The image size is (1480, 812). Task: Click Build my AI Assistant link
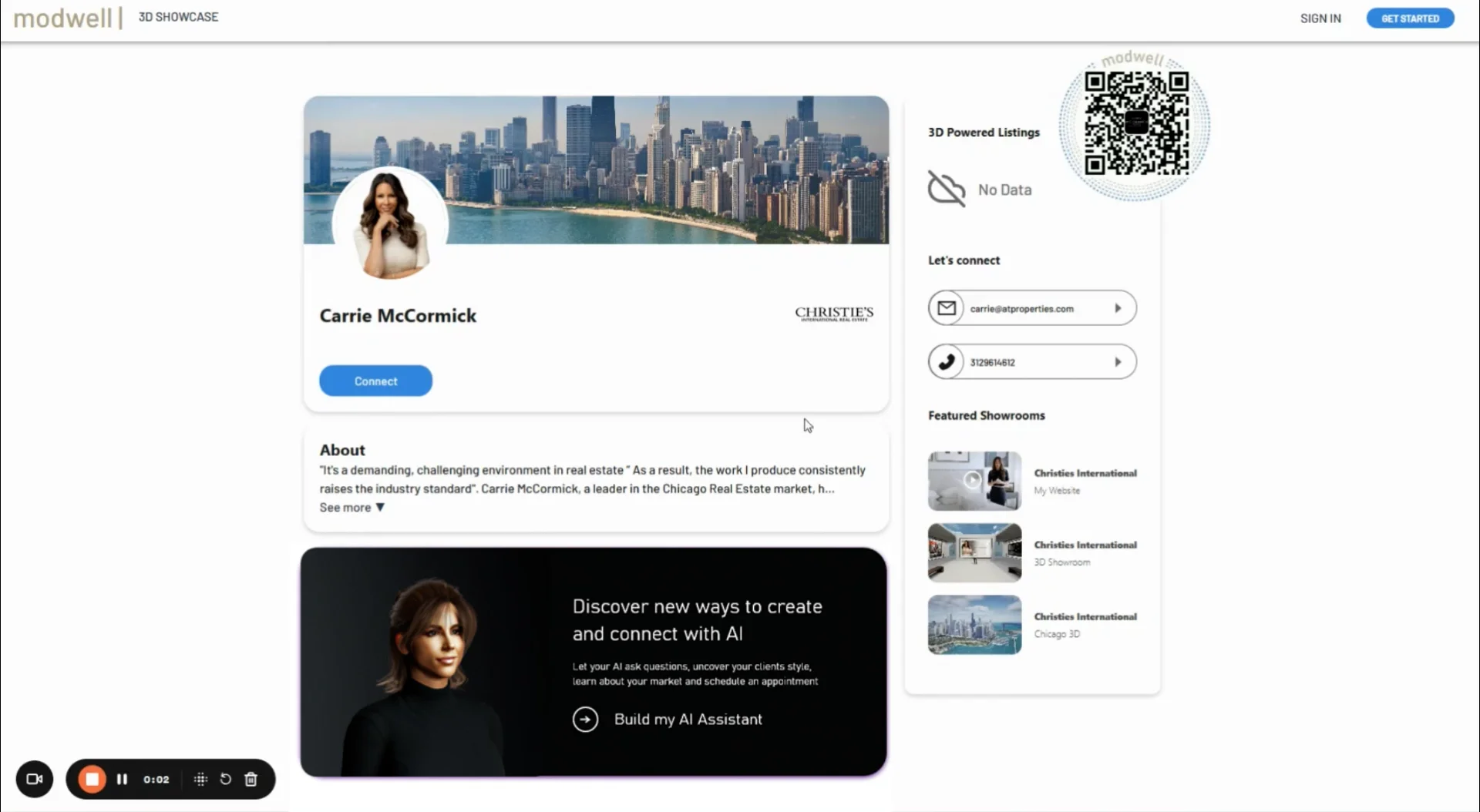click(688, 720)
